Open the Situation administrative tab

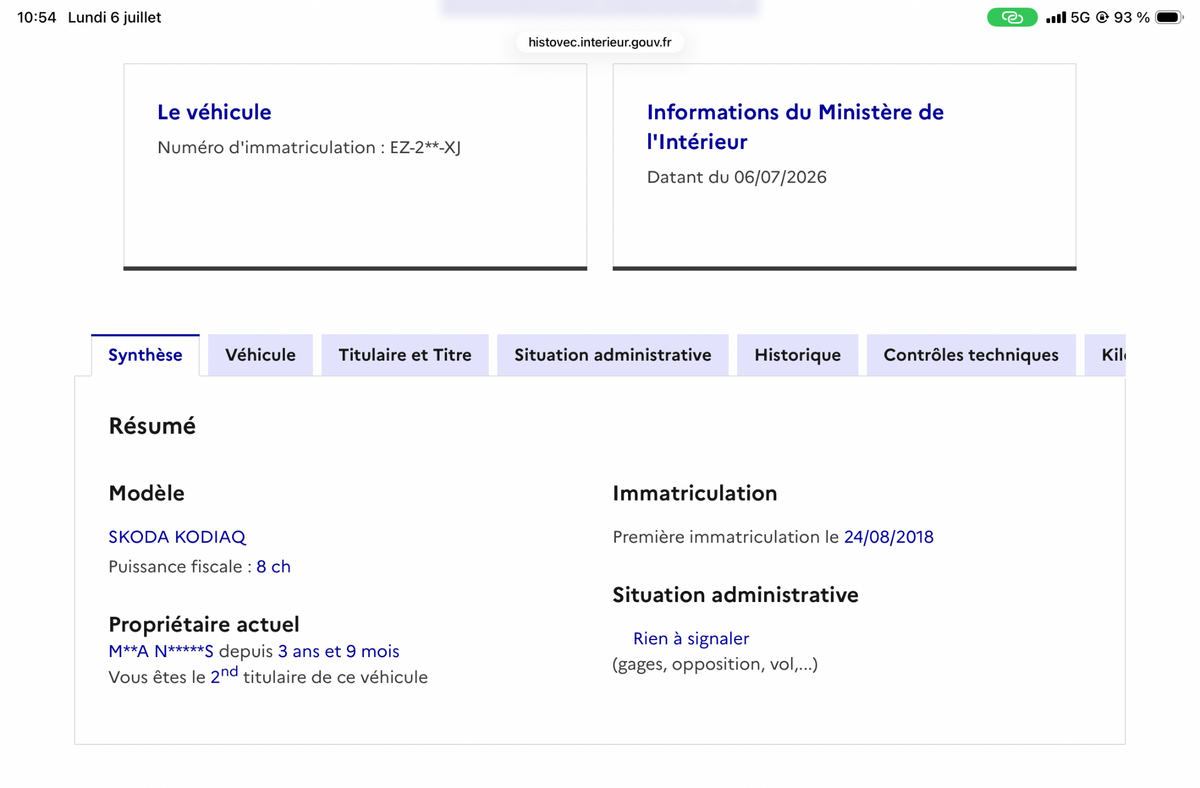point(613,355)
